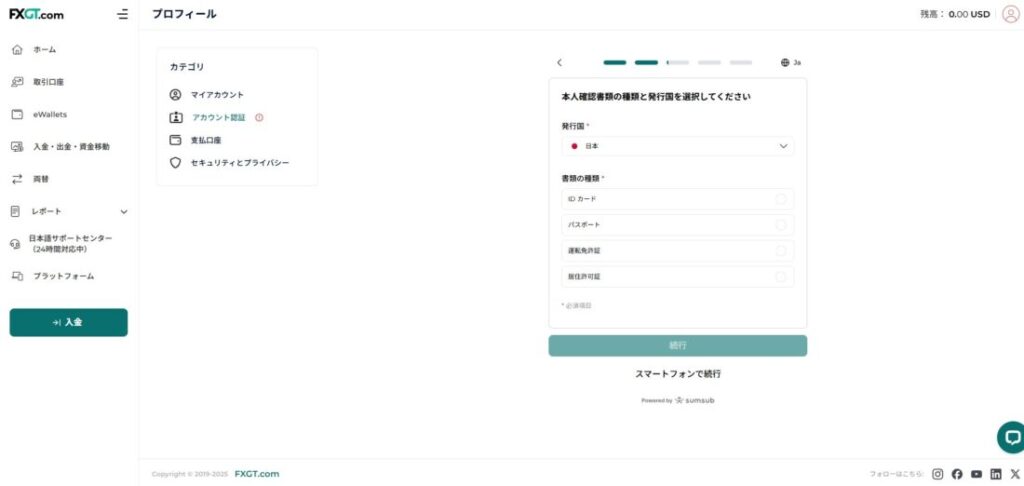Open the LinkedIn icon in footer

point(996,474)
